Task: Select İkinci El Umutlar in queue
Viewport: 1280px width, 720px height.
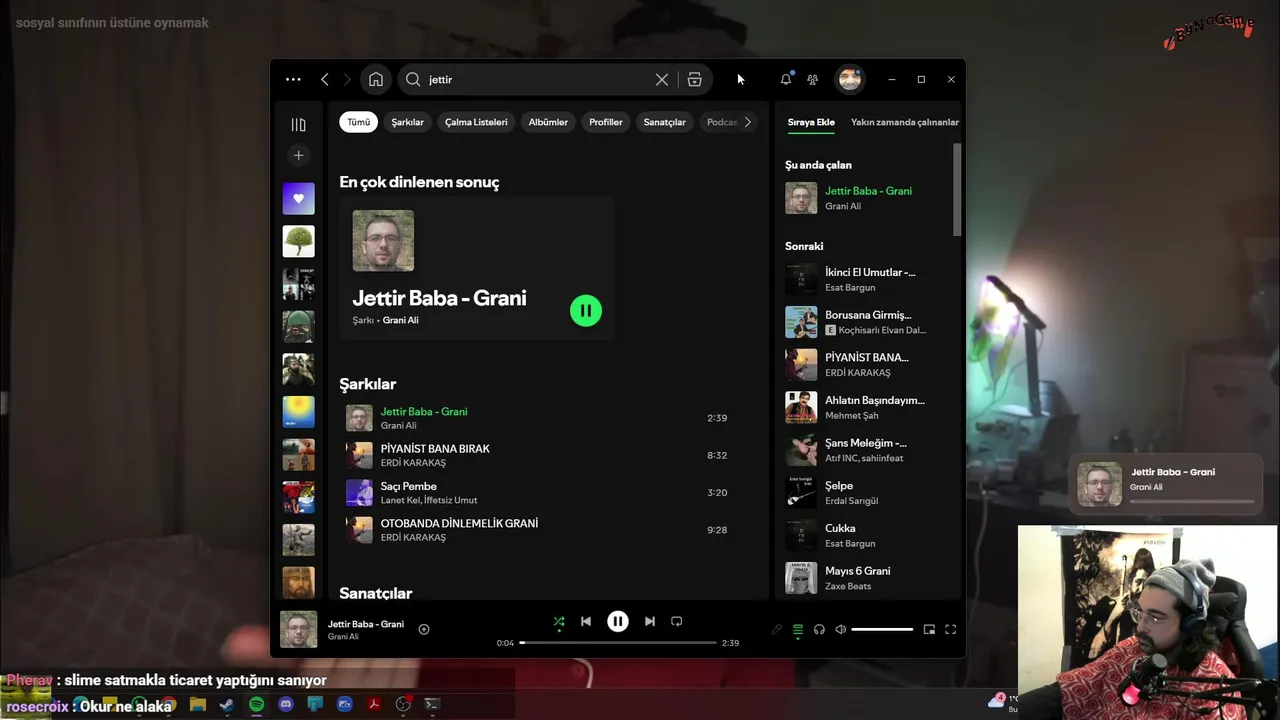Action: point(866,279)
